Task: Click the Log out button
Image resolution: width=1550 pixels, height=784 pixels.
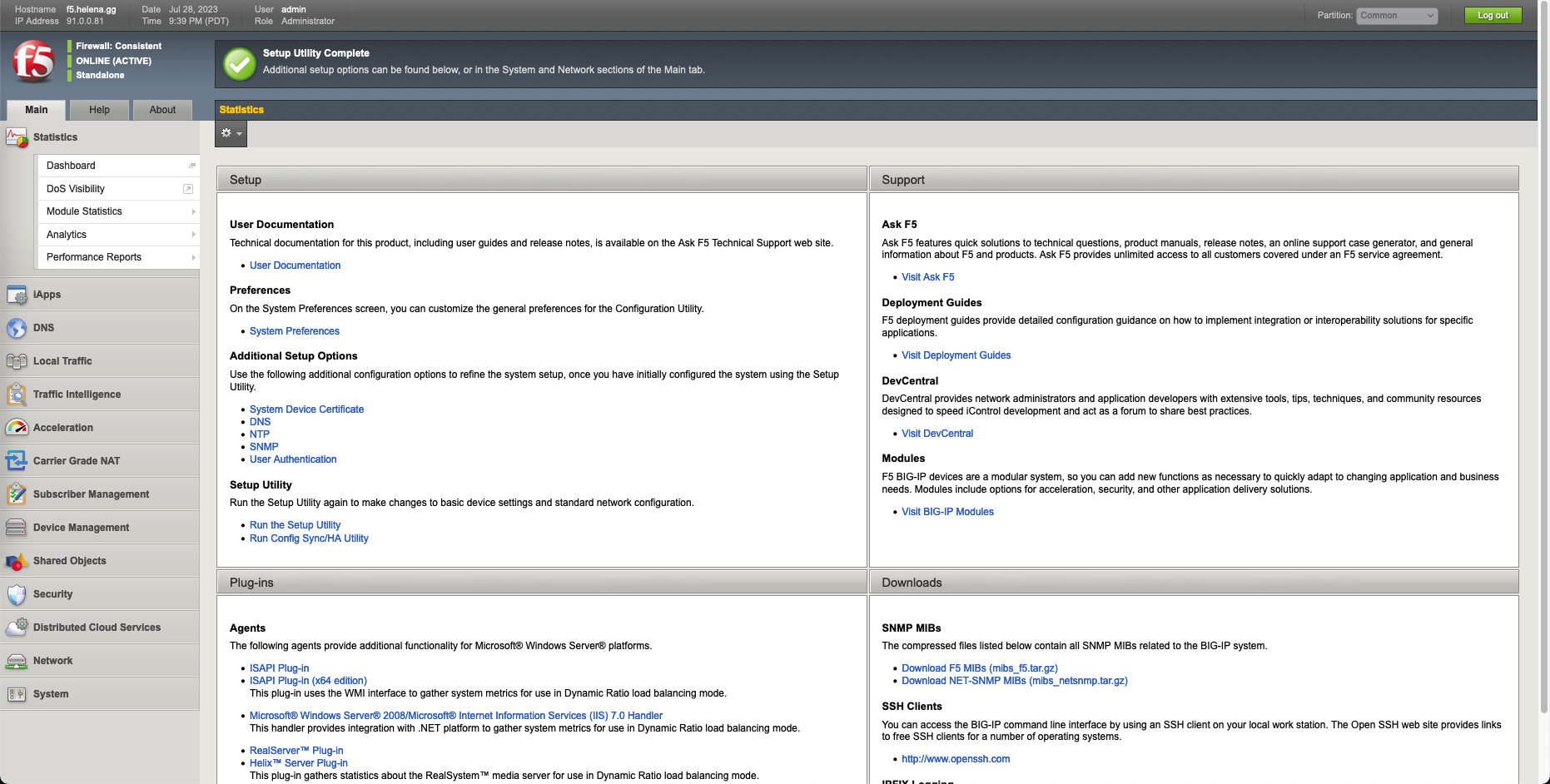Action: coord(1493,16)
